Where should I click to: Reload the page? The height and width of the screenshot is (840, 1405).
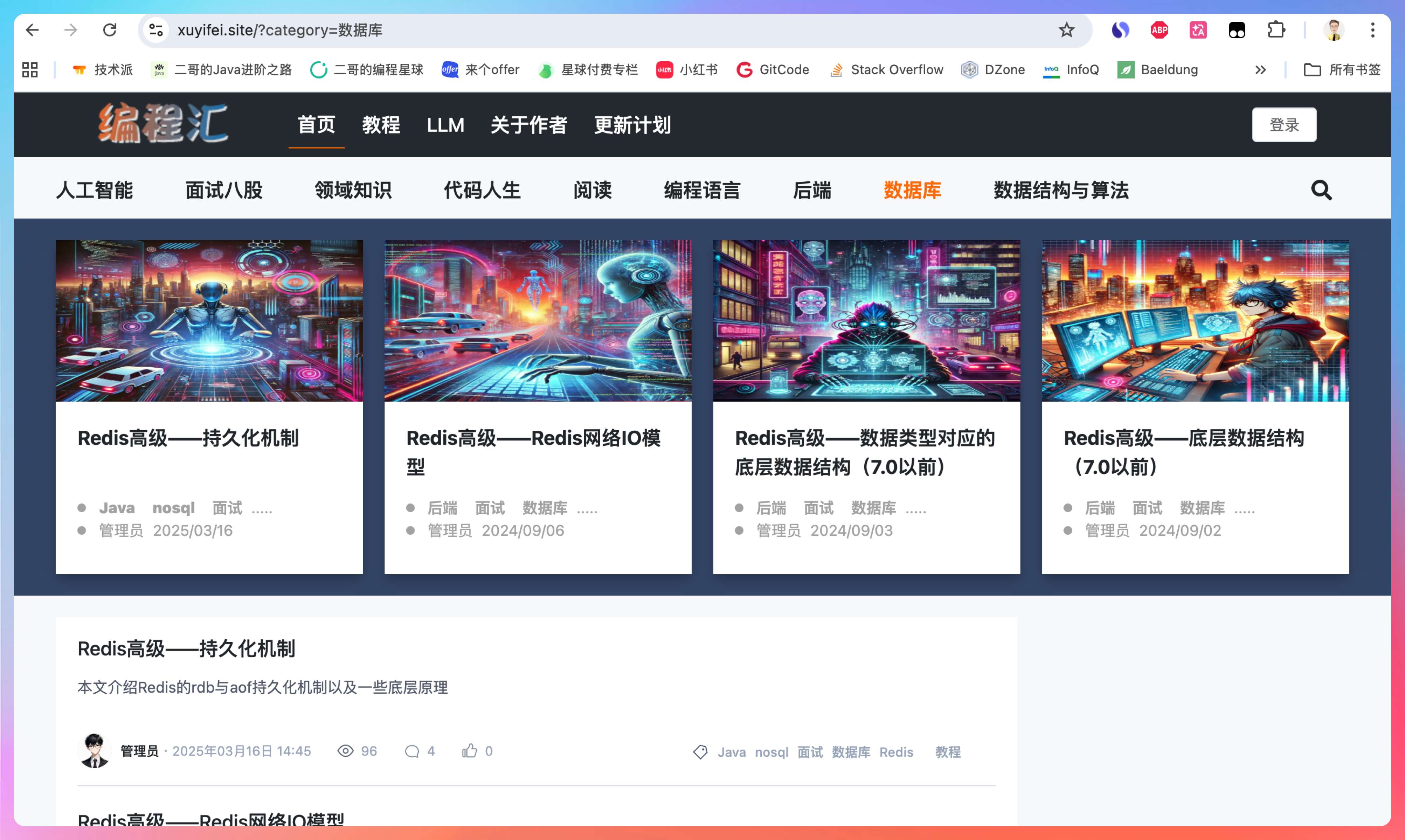tap(110, 30)
